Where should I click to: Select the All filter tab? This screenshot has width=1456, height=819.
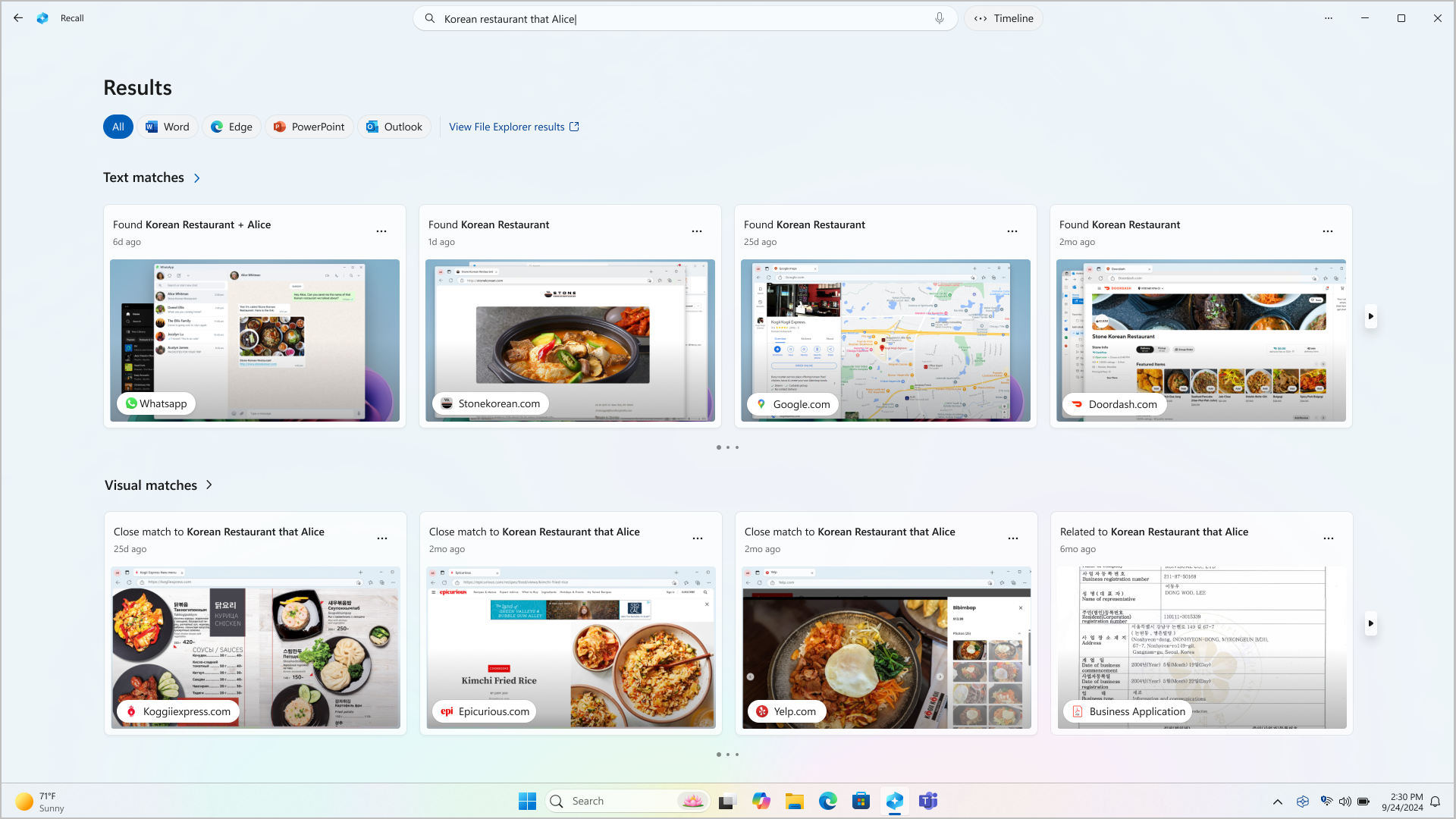point(118,126)
